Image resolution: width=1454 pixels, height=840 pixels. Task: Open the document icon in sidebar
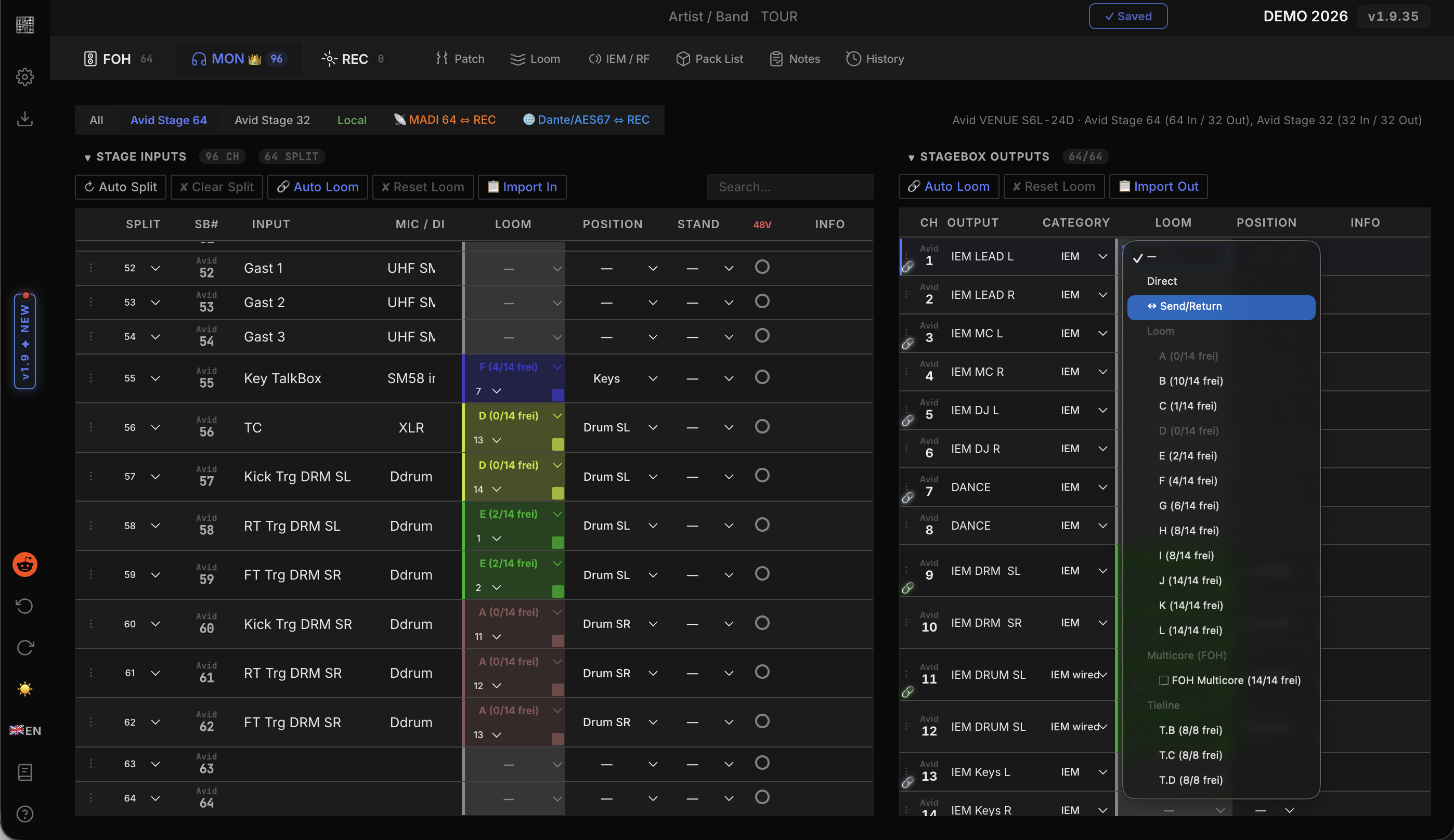pyautogui.click(x=25, y=772)
